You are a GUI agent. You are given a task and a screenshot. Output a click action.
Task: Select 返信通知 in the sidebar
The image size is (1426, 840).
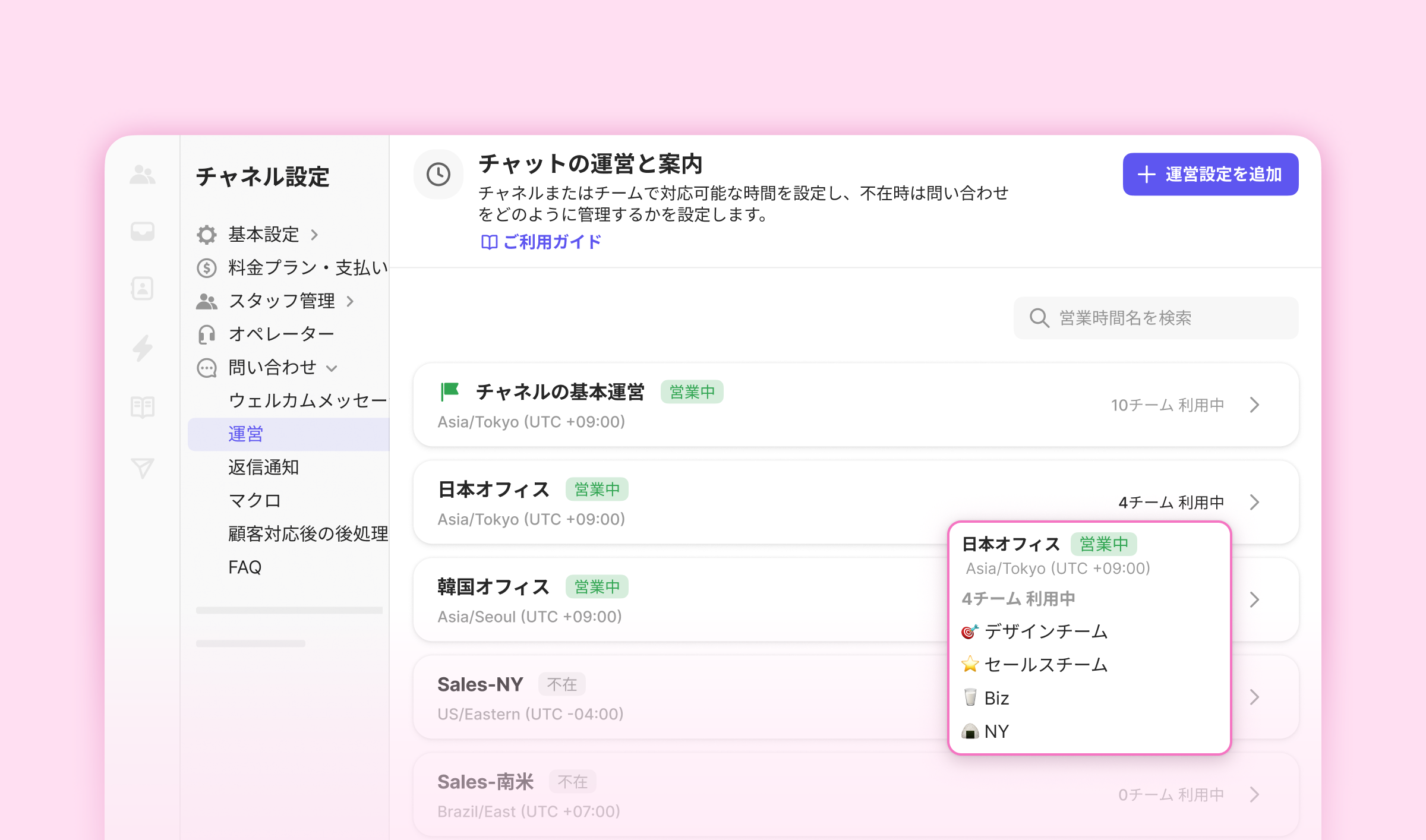coord(263,468)
